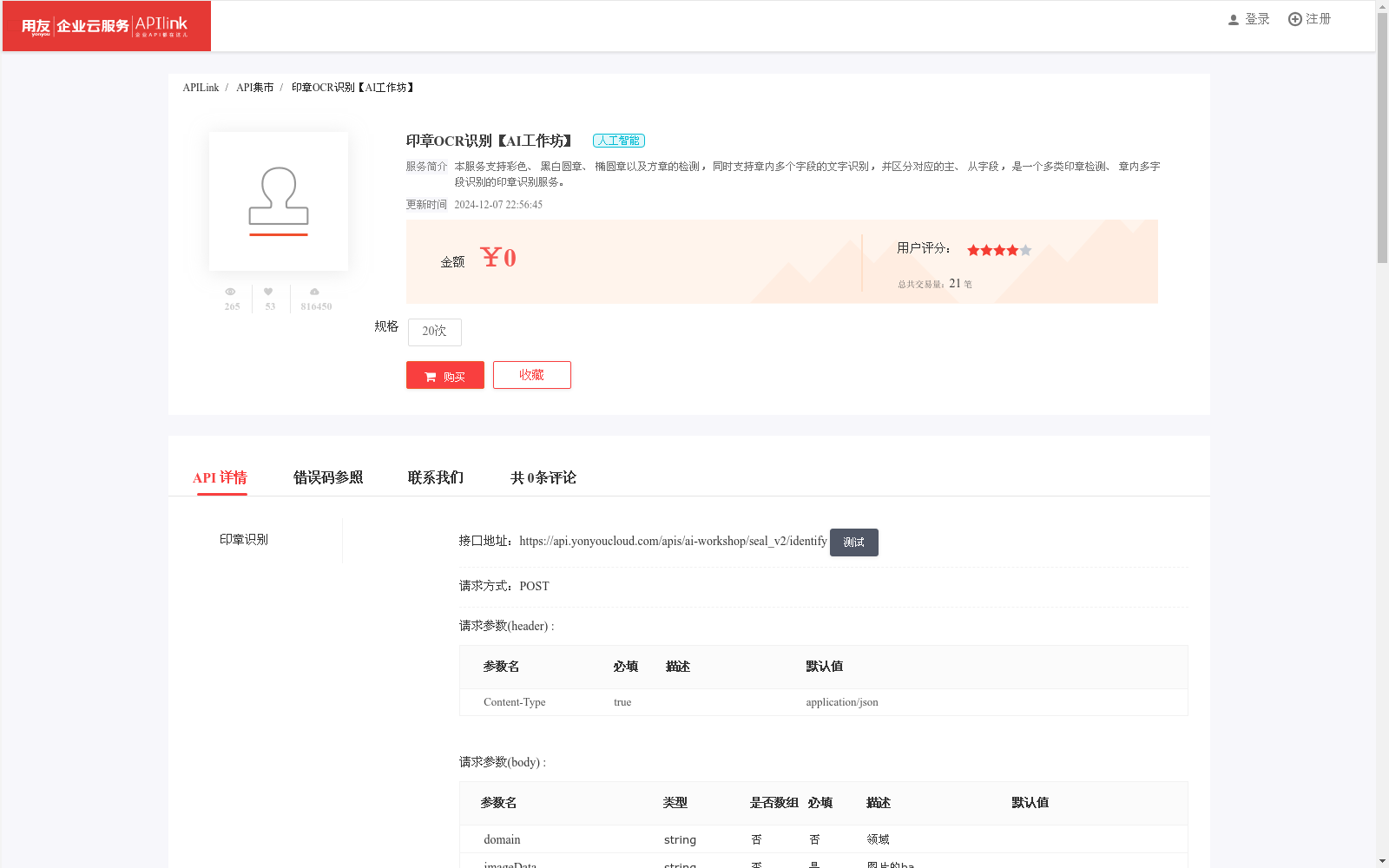Click the 收藏 favorite button
The height and width of the screenshot is (868, 1389).
[x=532, y=375]
